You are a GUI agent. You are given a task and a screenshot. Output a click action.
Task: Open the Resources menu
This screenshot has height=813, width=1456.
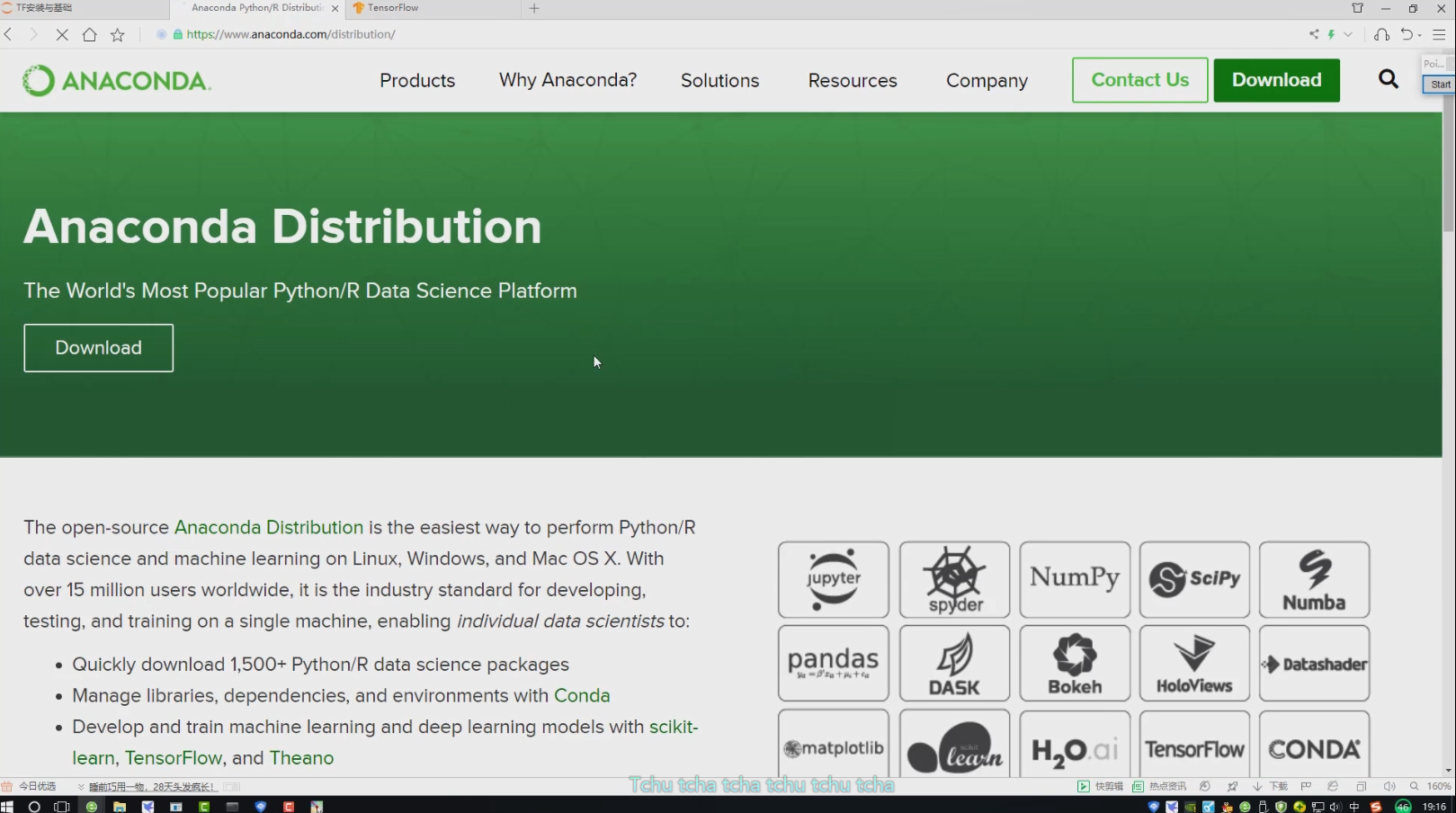click(853, 80)
